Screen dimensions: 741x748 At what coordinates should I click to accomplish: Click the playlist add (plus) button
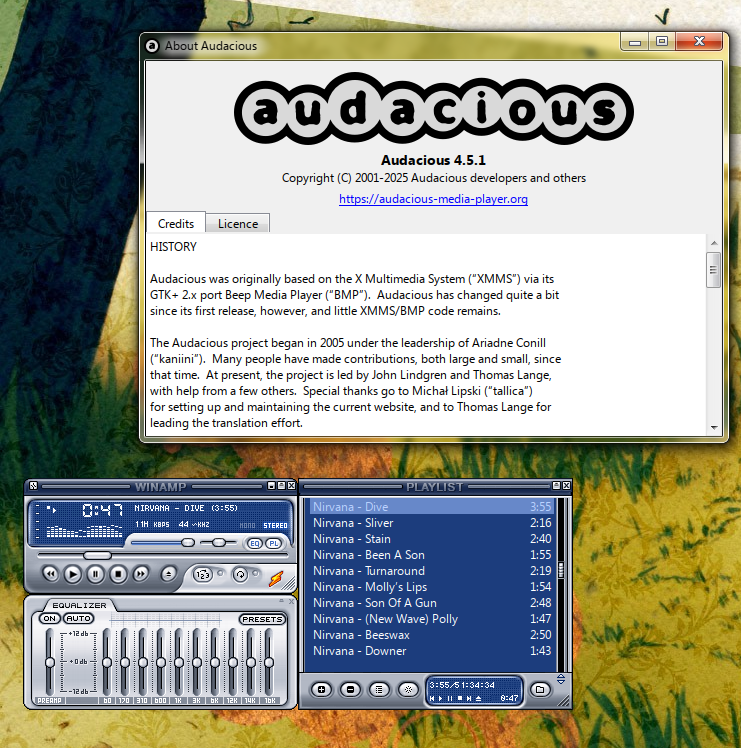(322, 690)
